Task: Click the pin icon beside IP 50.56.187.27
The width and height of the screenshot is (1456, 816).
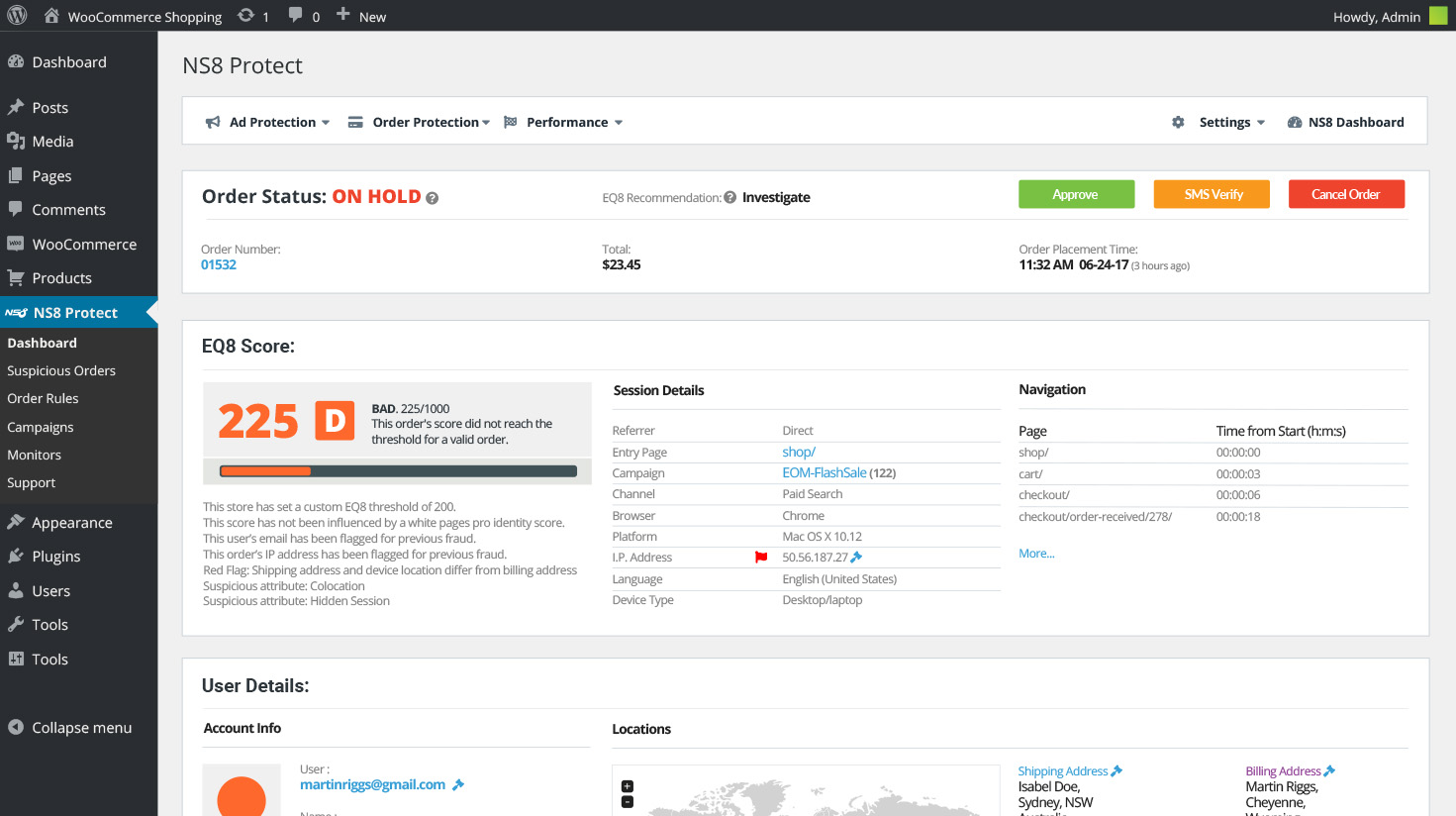Action: [857, 558]
